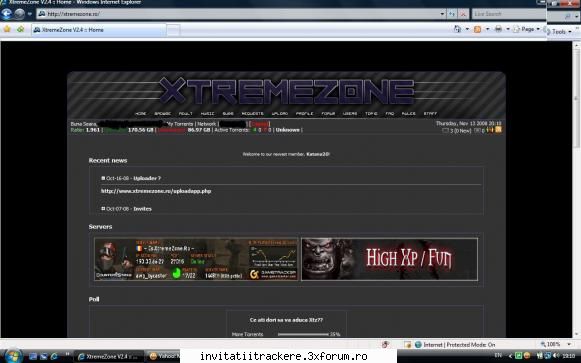Click the My Torrents link

coord(180,124)
